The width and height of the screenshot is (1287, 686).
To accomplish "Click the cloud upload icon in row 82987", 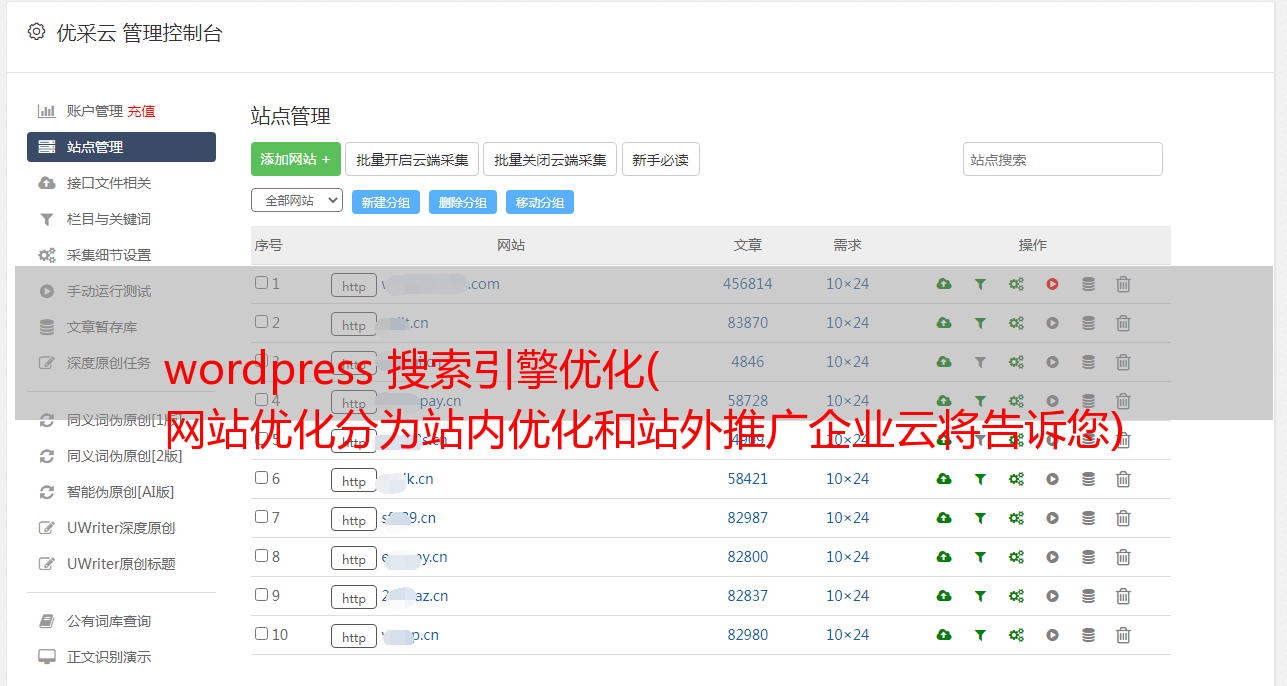I will coord(944,518).
